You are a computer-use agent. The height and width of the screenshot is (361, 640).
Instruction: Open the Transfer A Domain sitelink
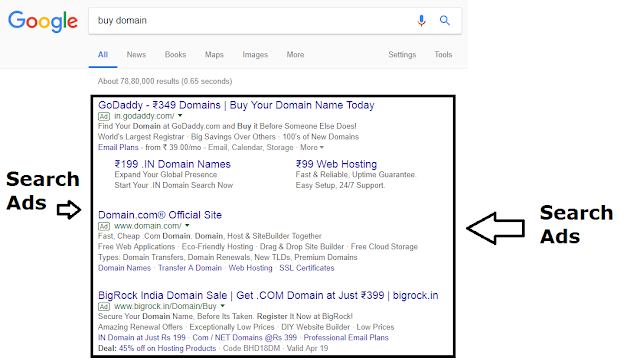point(190,268)
